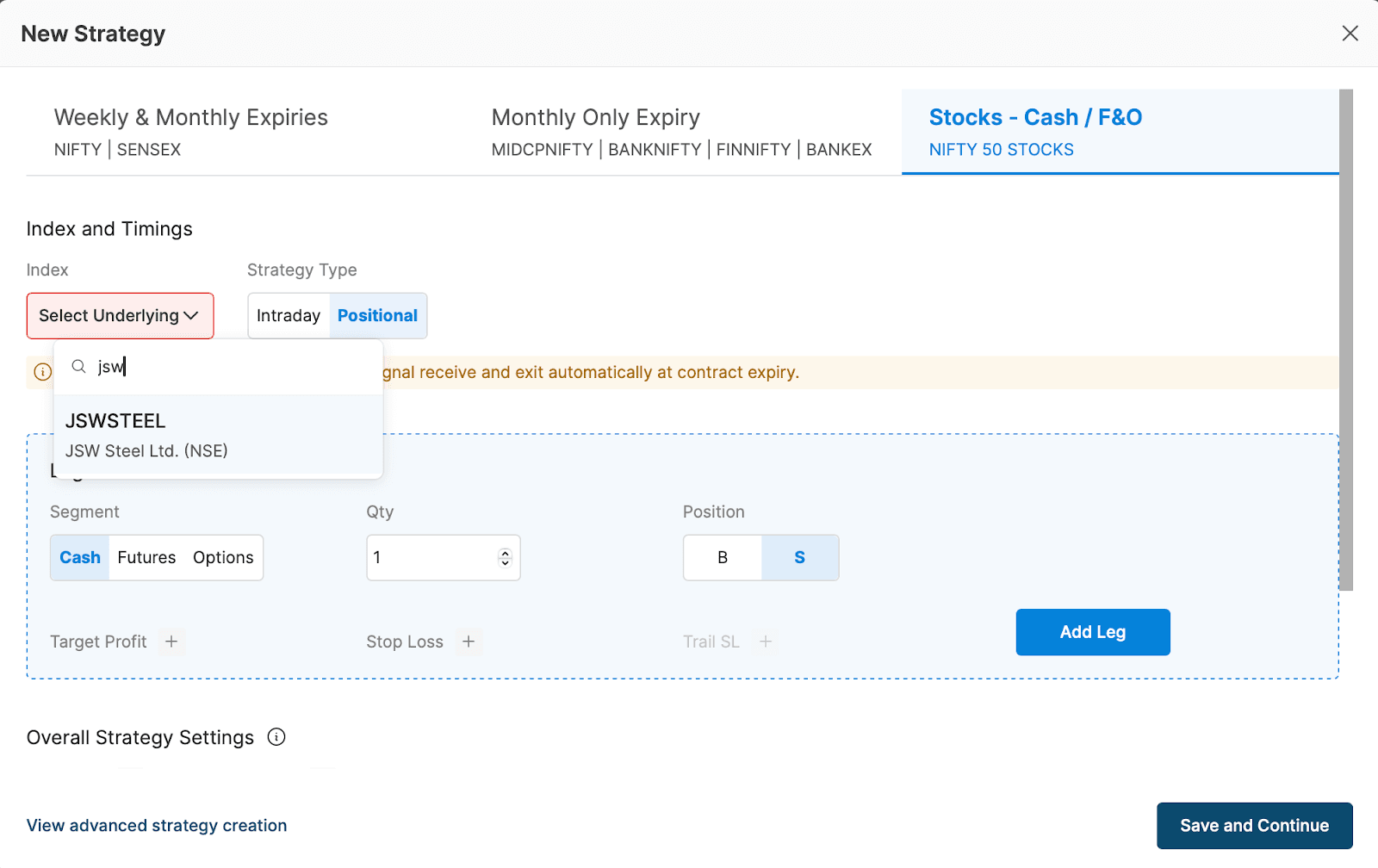
Task: Click the Add Leg button
Action: [x=1092, y=632]
